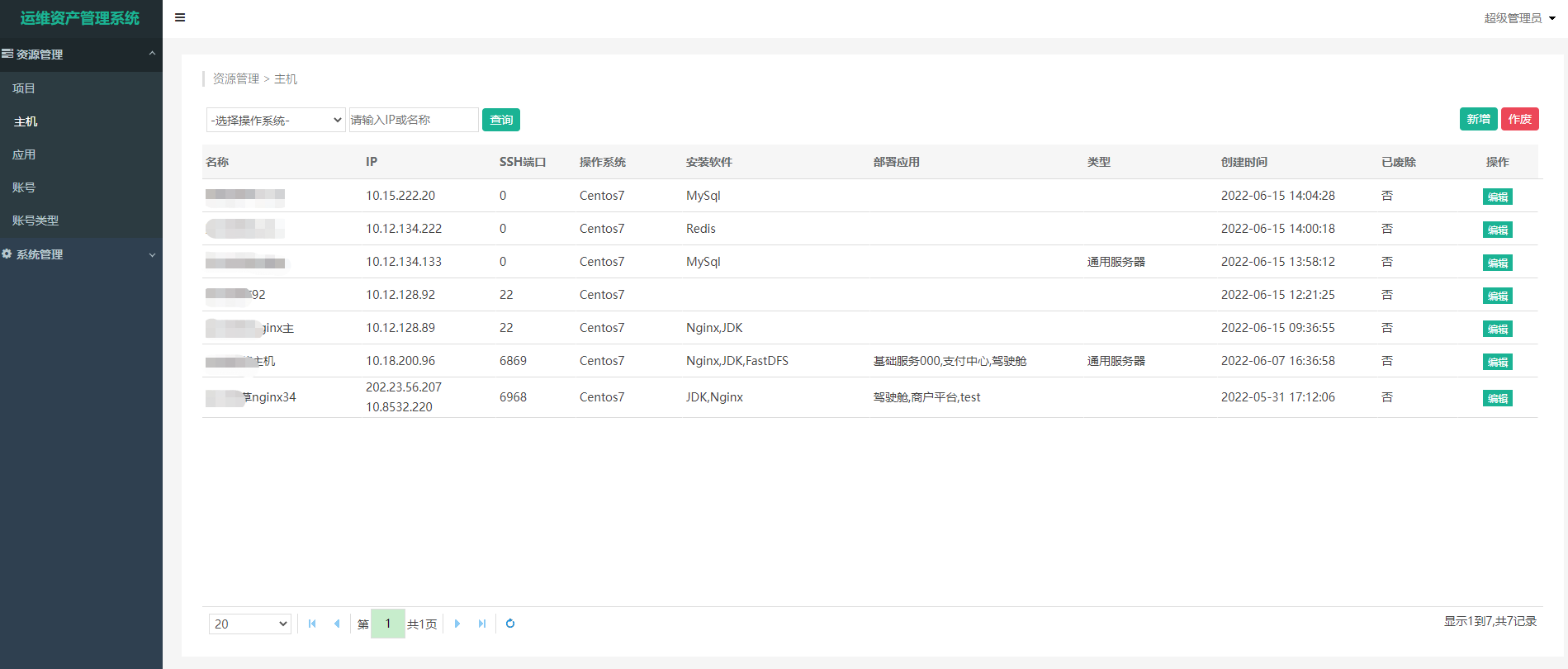The height and width of the screenshot is (669, 1568).
Task: Open the 选择操作系统 dropdown
Action: pyautogui.click(x=276, y=120)
